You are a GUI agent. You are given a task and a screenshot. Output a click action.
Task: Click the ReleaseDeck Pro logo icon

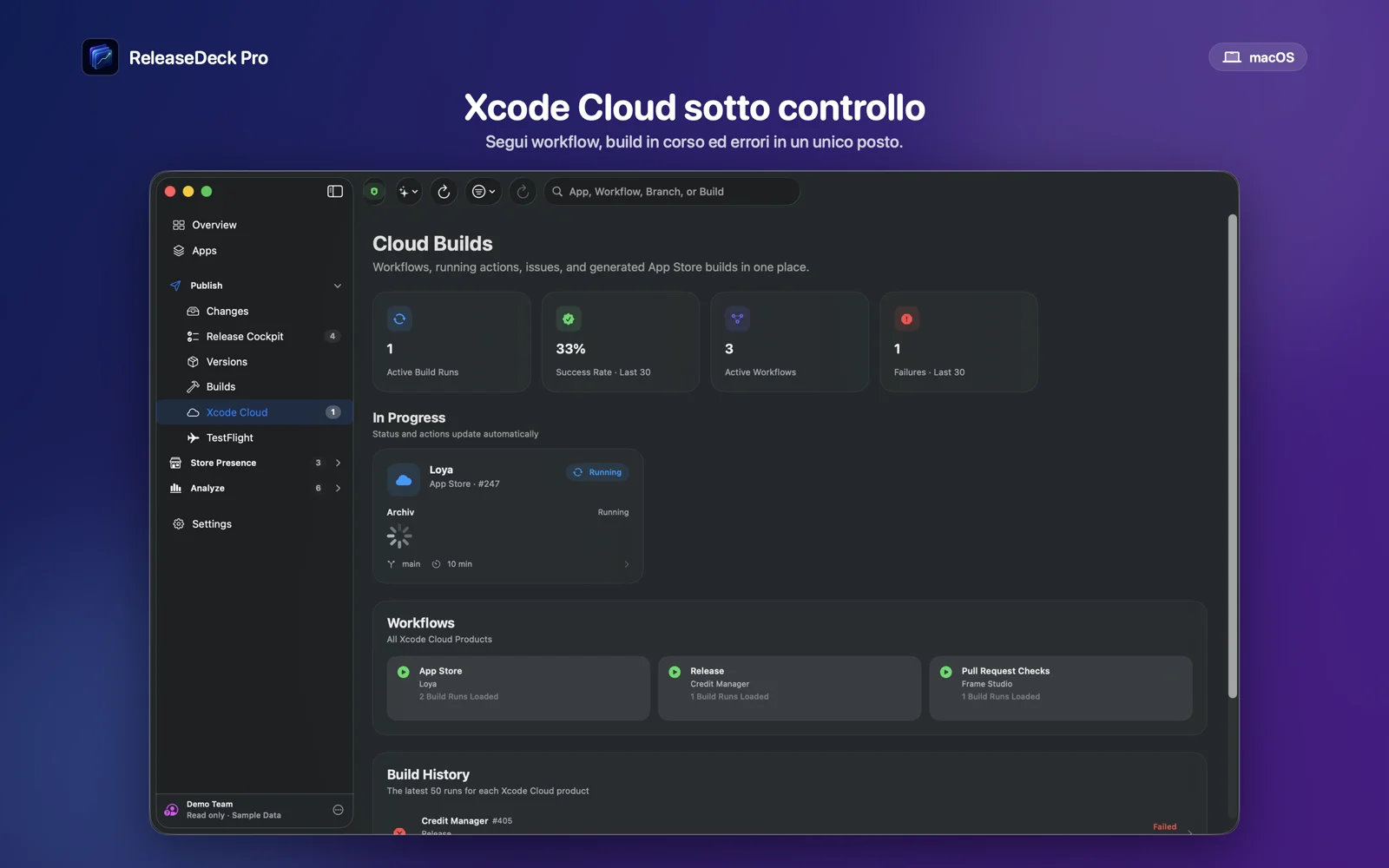101,57
